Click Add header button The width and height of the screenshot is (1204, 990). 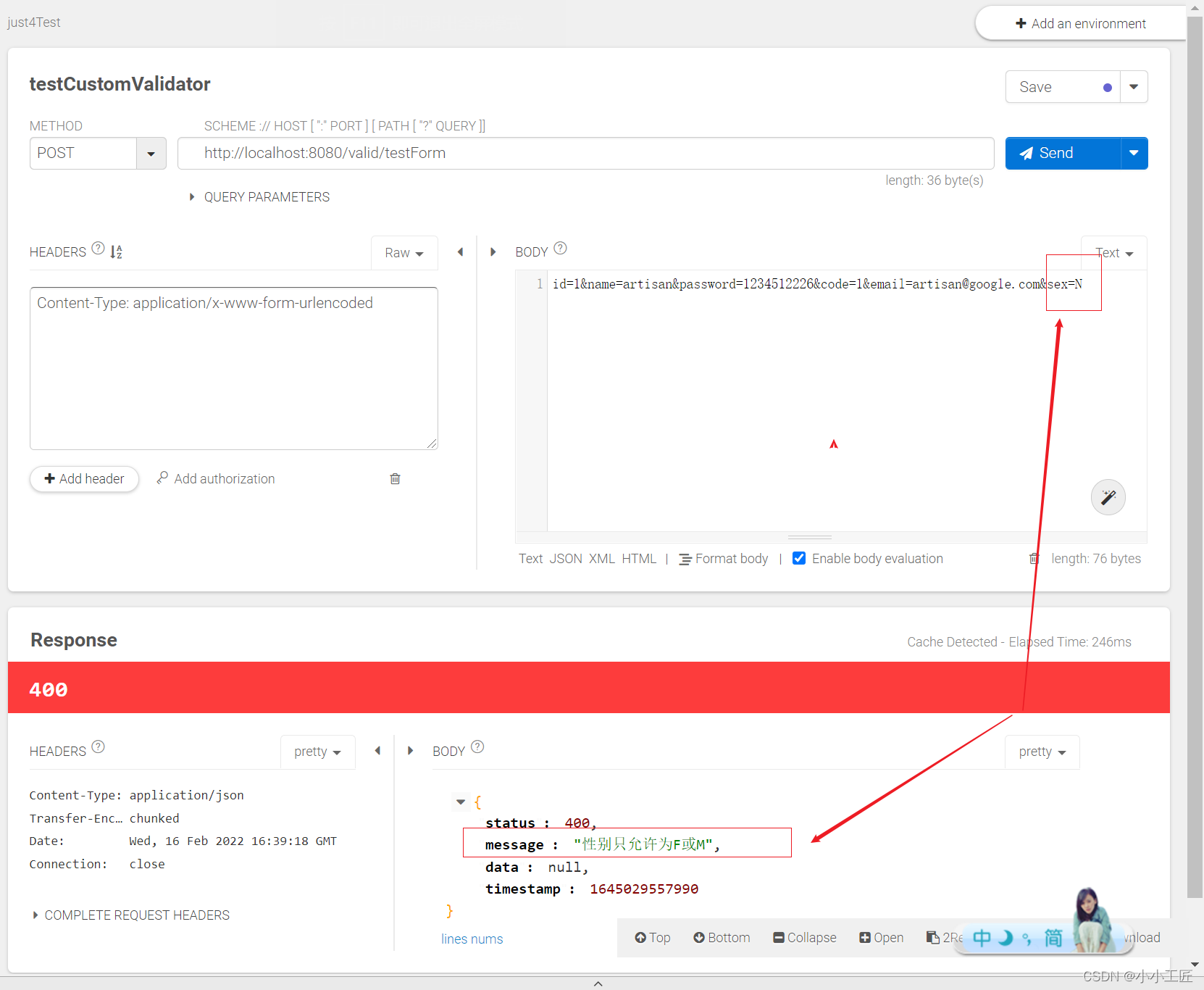pos(84,479)
